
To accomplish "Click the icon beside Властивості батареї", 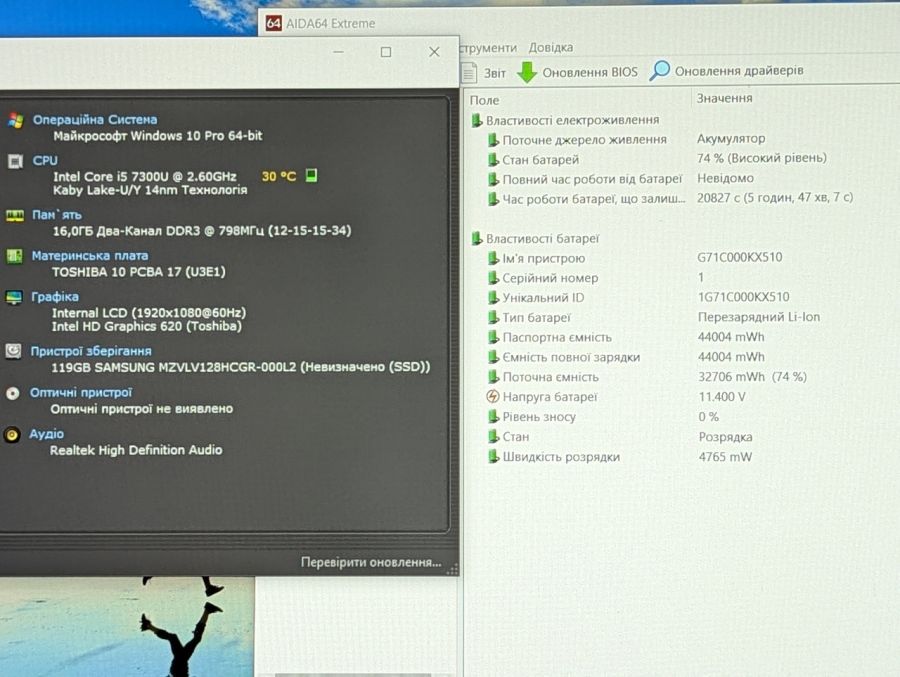I will (x=476, y=238).
